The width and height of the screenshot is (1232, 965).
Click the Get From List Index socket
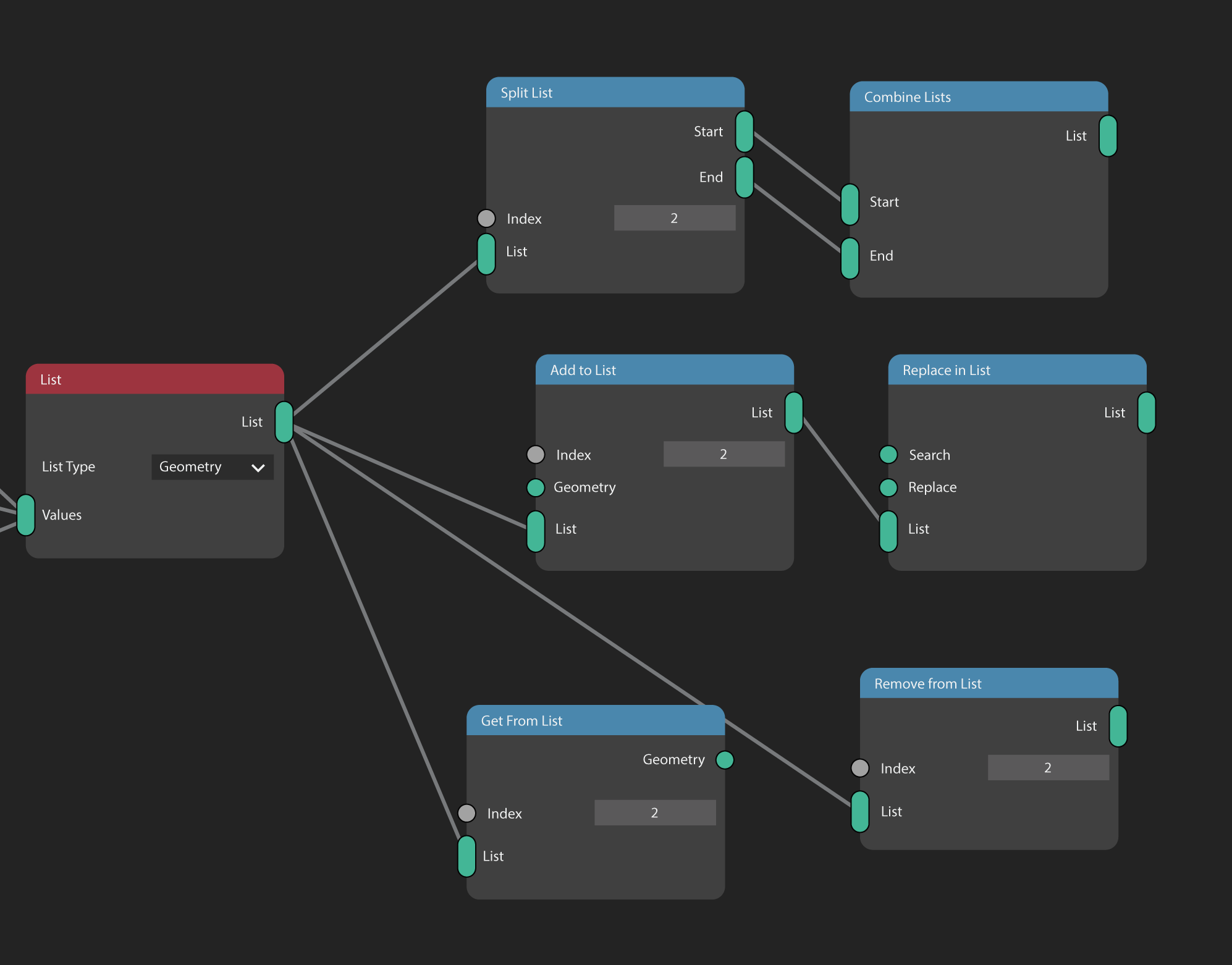pyautogui.click(x=466, y=813)
